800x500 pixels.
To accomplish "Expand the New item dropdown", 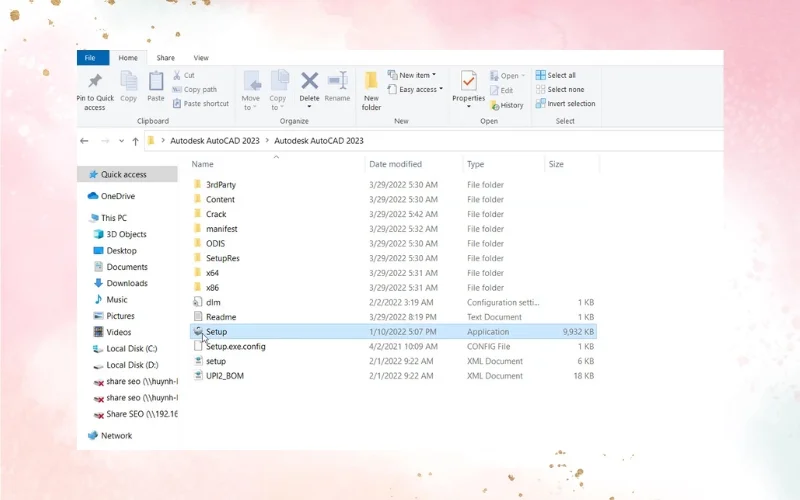I will [414, 75].
